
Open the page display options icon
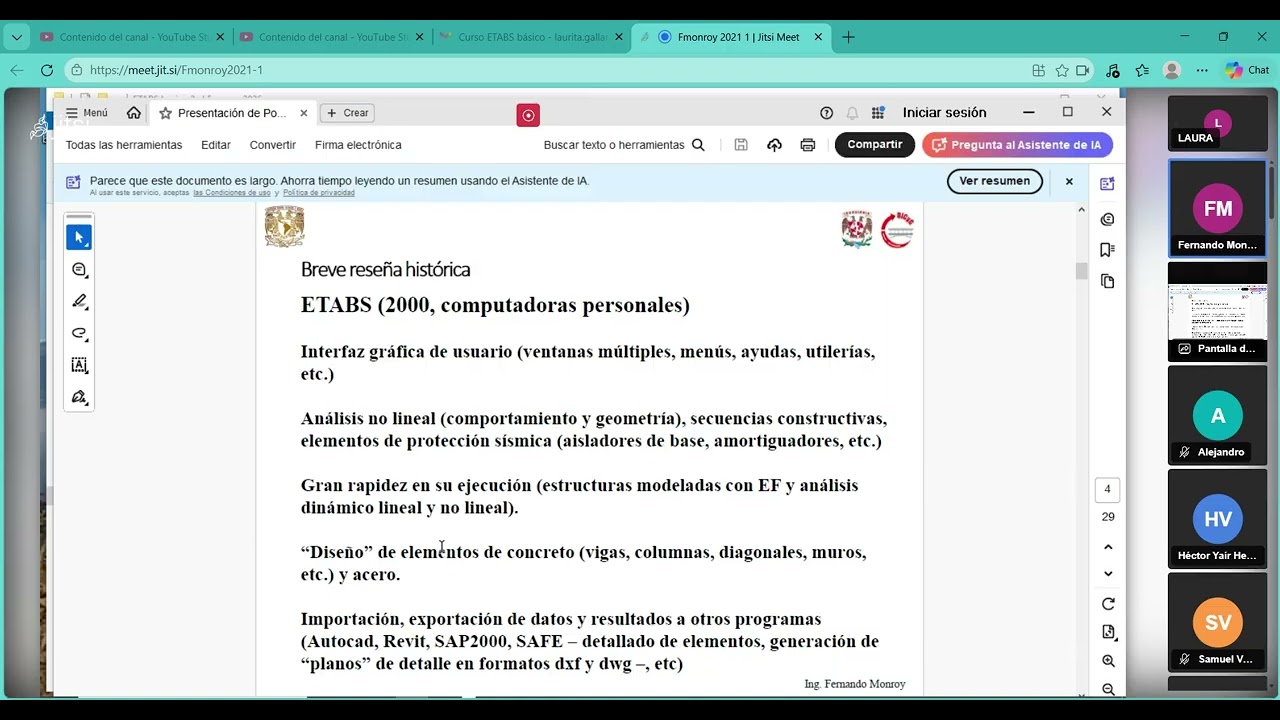[x=1108, y=632]
